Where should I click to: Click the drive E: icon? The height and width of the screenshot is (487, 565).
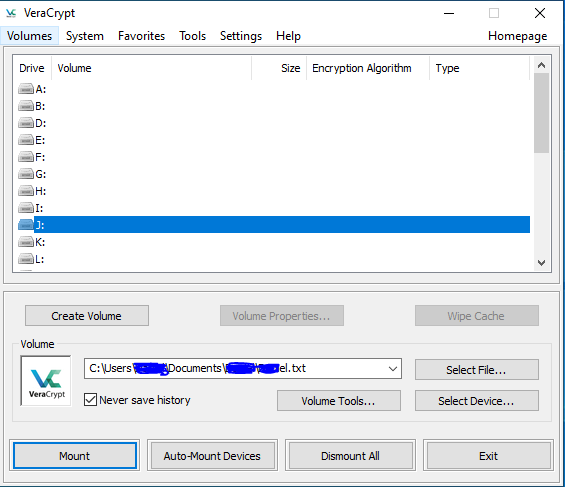[x=26, y=140]
